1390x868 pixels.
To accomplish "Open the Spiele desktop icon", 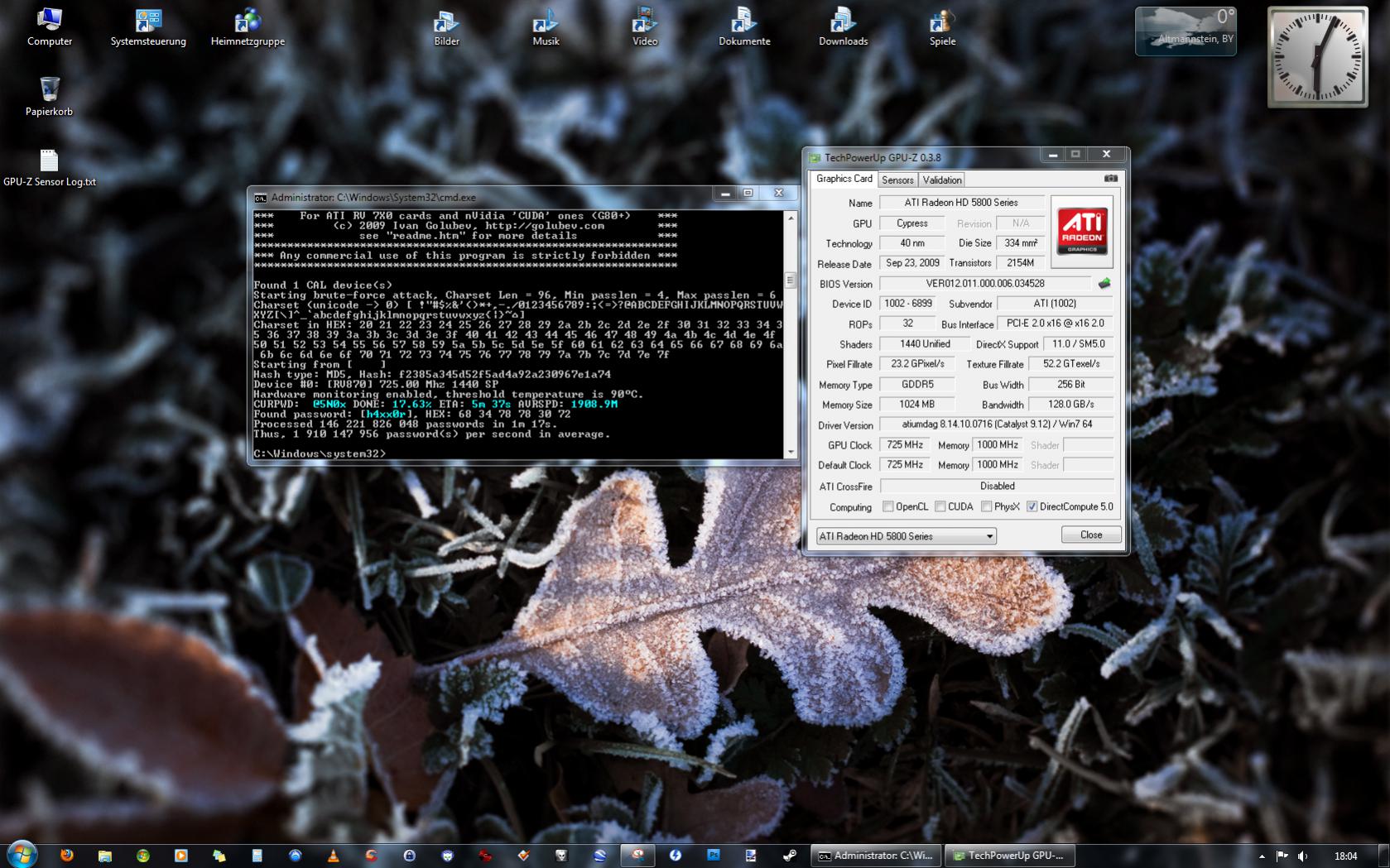I will 942,26.
